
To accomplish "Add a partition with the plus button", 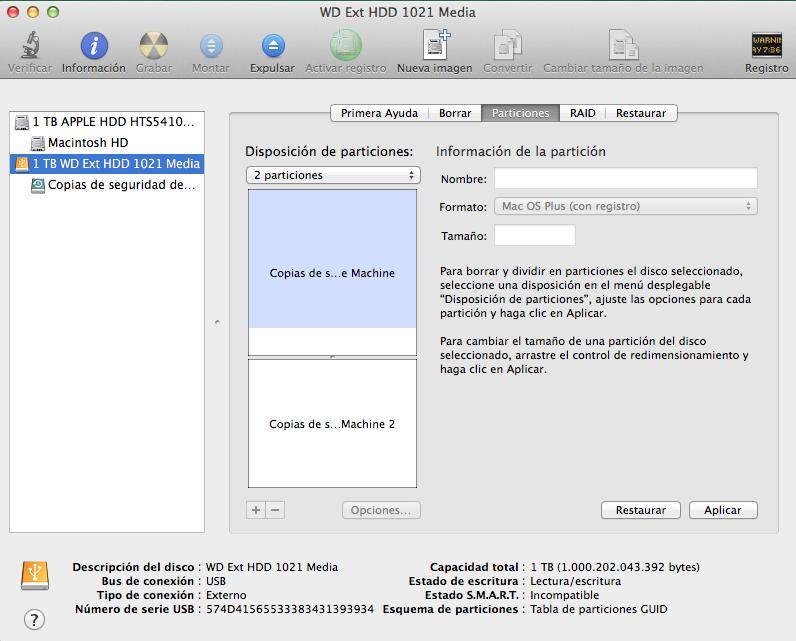I will (256, 510).
